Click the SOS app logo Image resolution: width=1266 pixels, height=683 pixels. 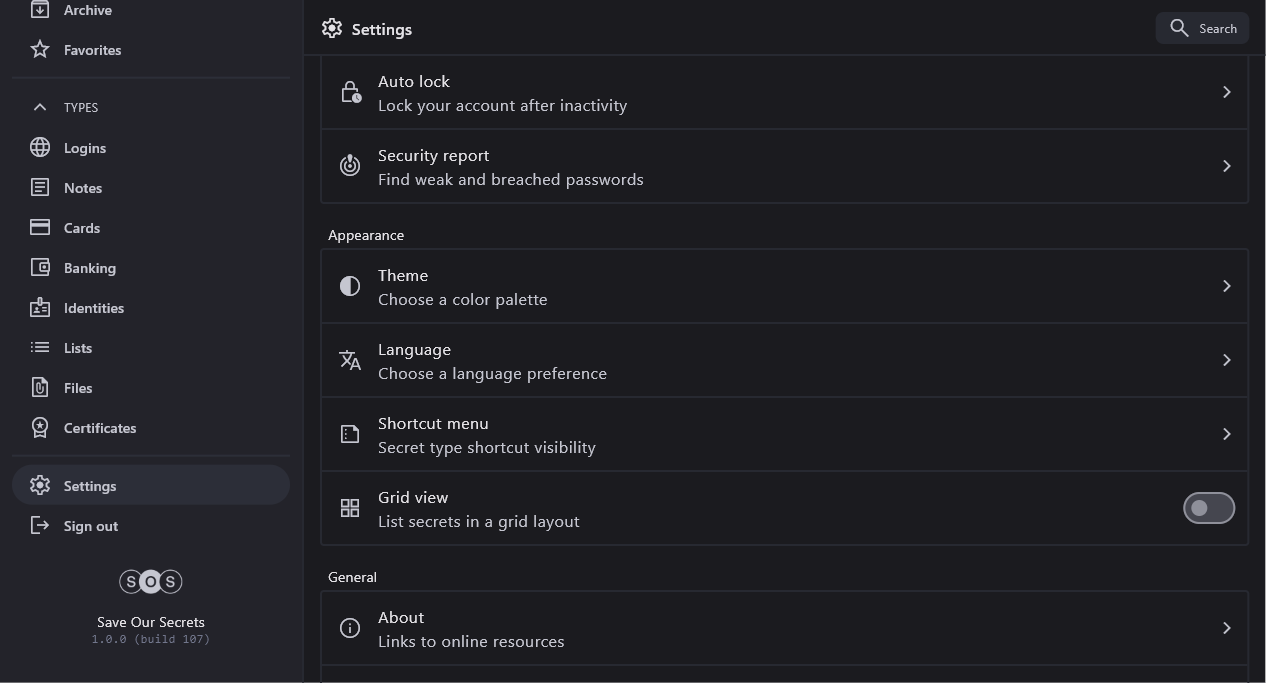[151, 581]
